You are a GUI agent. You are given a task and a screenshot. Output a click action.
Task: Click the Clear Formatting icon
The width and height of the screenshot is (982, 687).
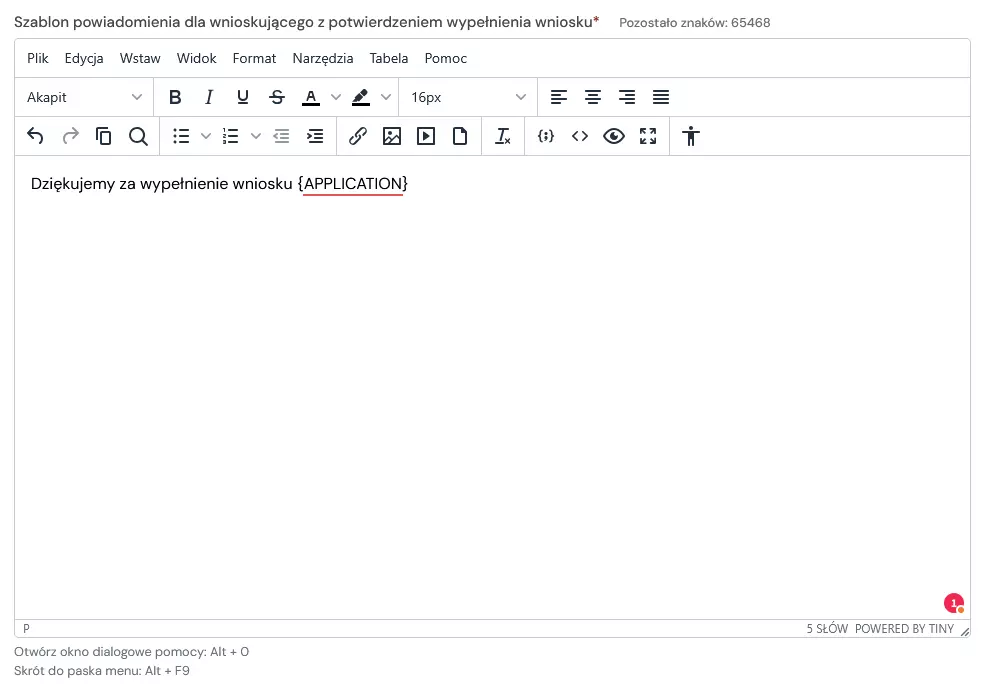pos(503,136)
